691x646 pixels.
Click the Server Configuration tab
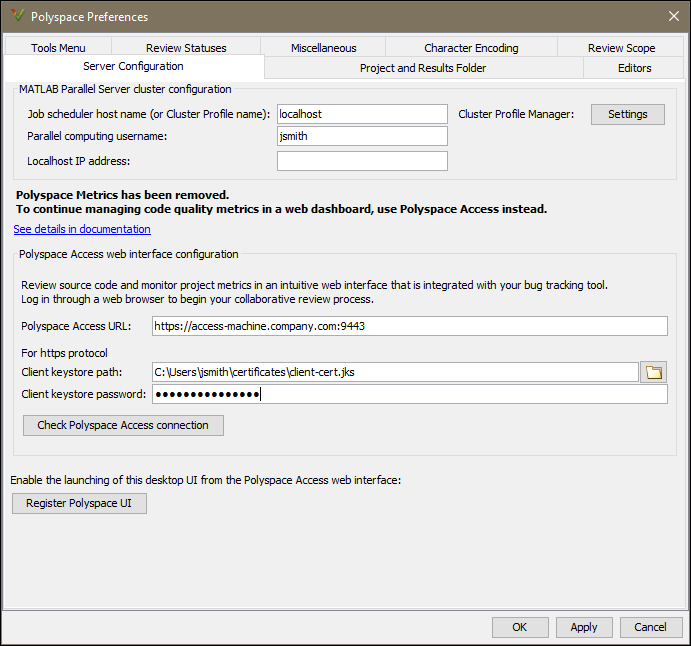click(133, 67)
